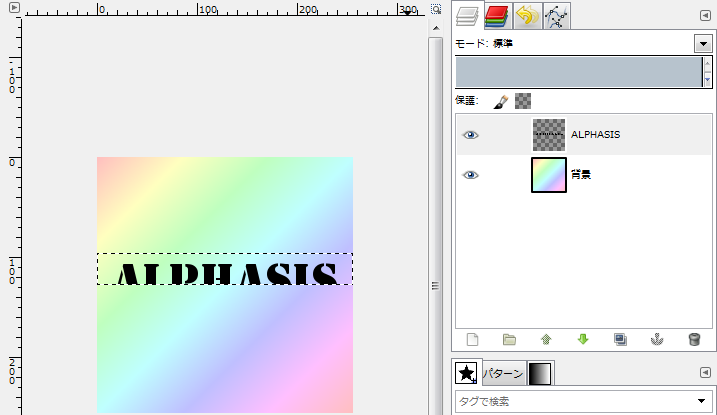Click the ALPHASIS text on canvas
Viewport: 717px width, 415px height.
227,274
